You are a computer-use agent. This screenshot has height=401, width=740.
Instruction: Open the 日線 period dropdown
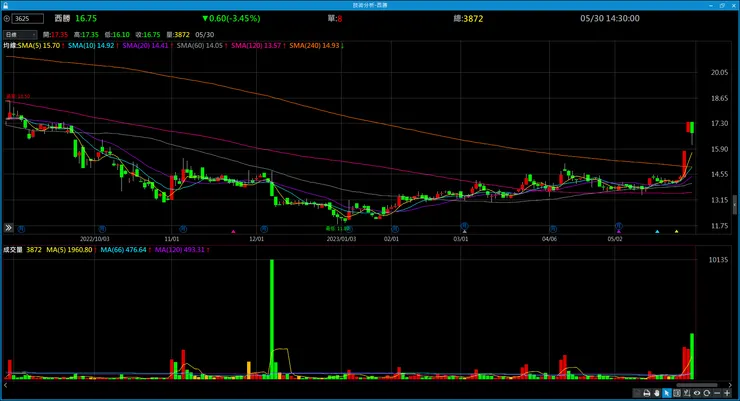pos(20,34)
